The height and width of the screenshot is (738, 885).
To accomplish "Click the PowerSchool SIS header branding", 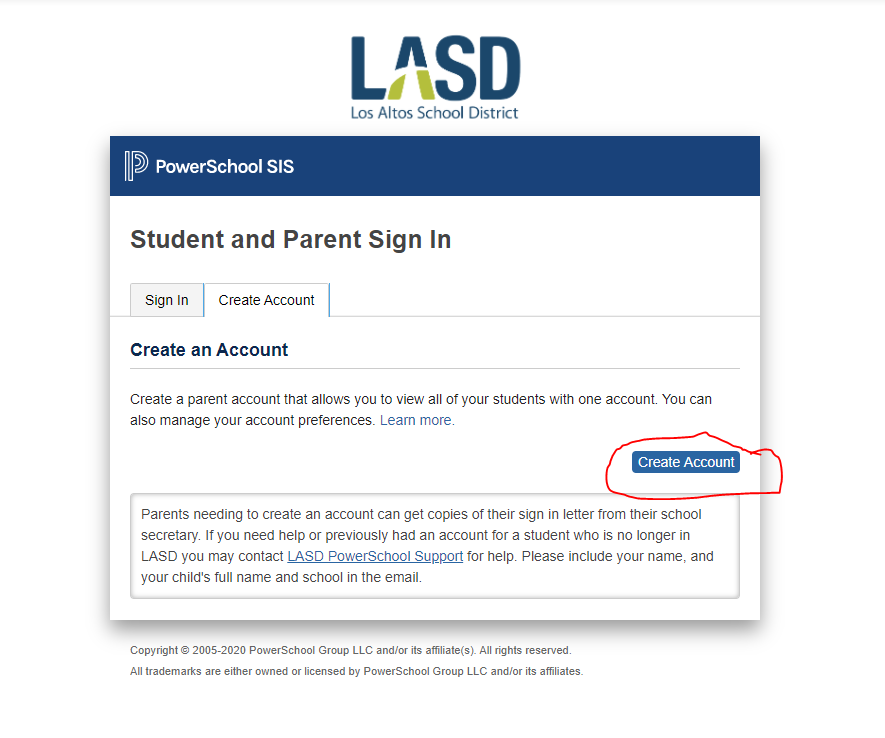I will pyautogui.click(x=209, y=167).
